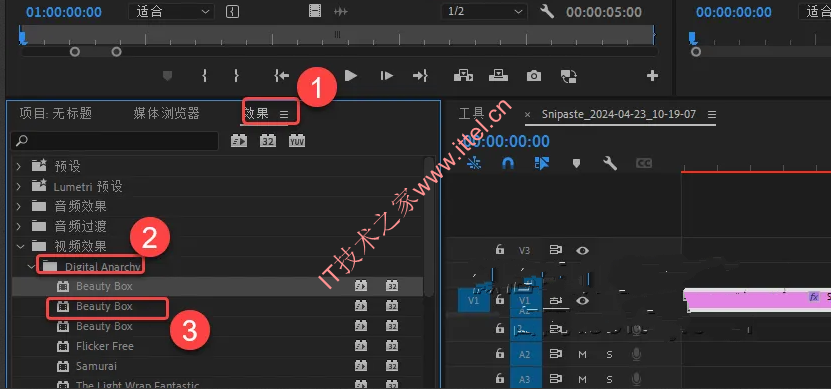Click the icon right of the camera
Screen dimensions: 831x389
pos(569,76)
